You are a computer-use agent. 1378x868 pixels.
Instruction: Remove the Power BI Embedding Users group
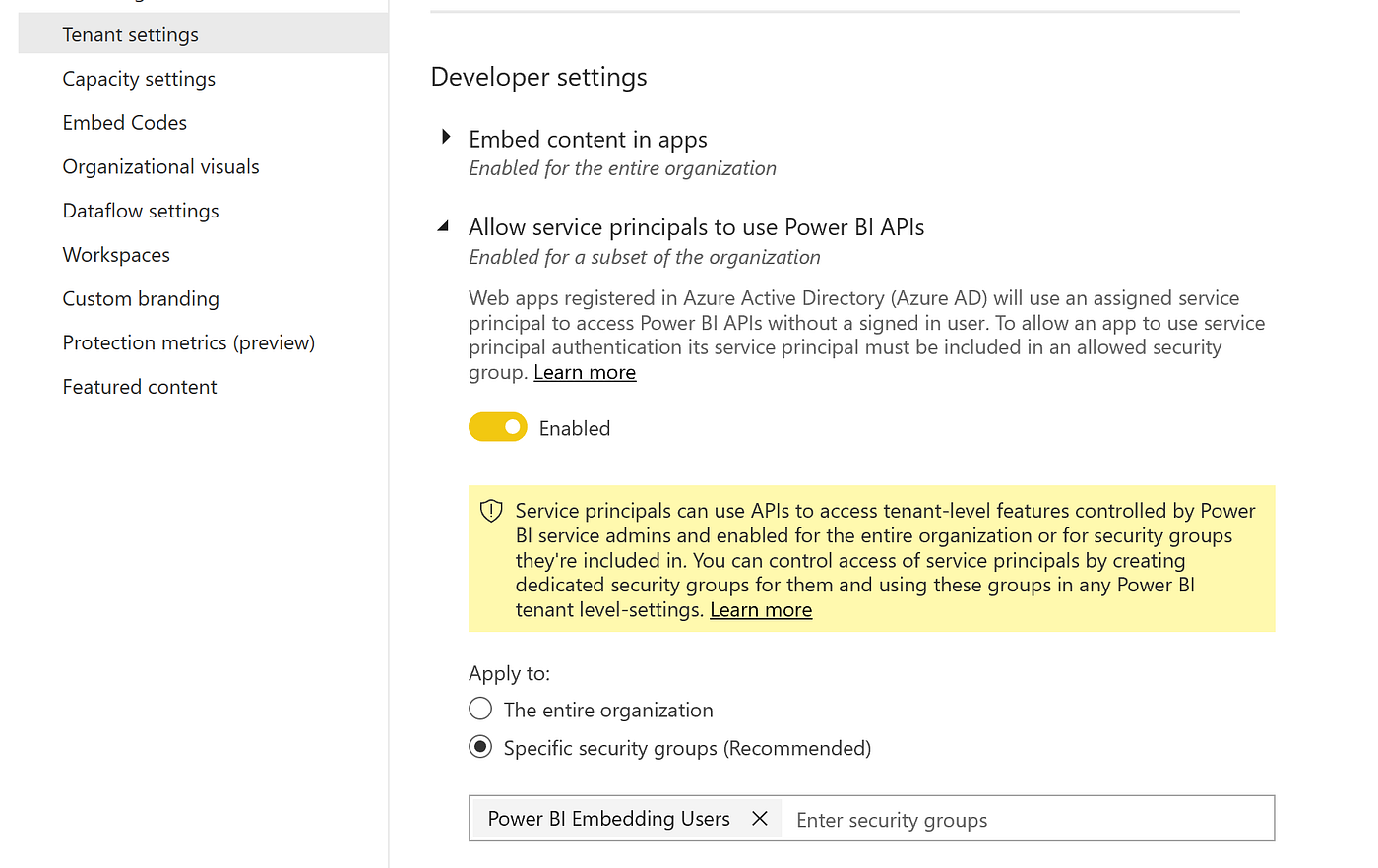[760, 818]
